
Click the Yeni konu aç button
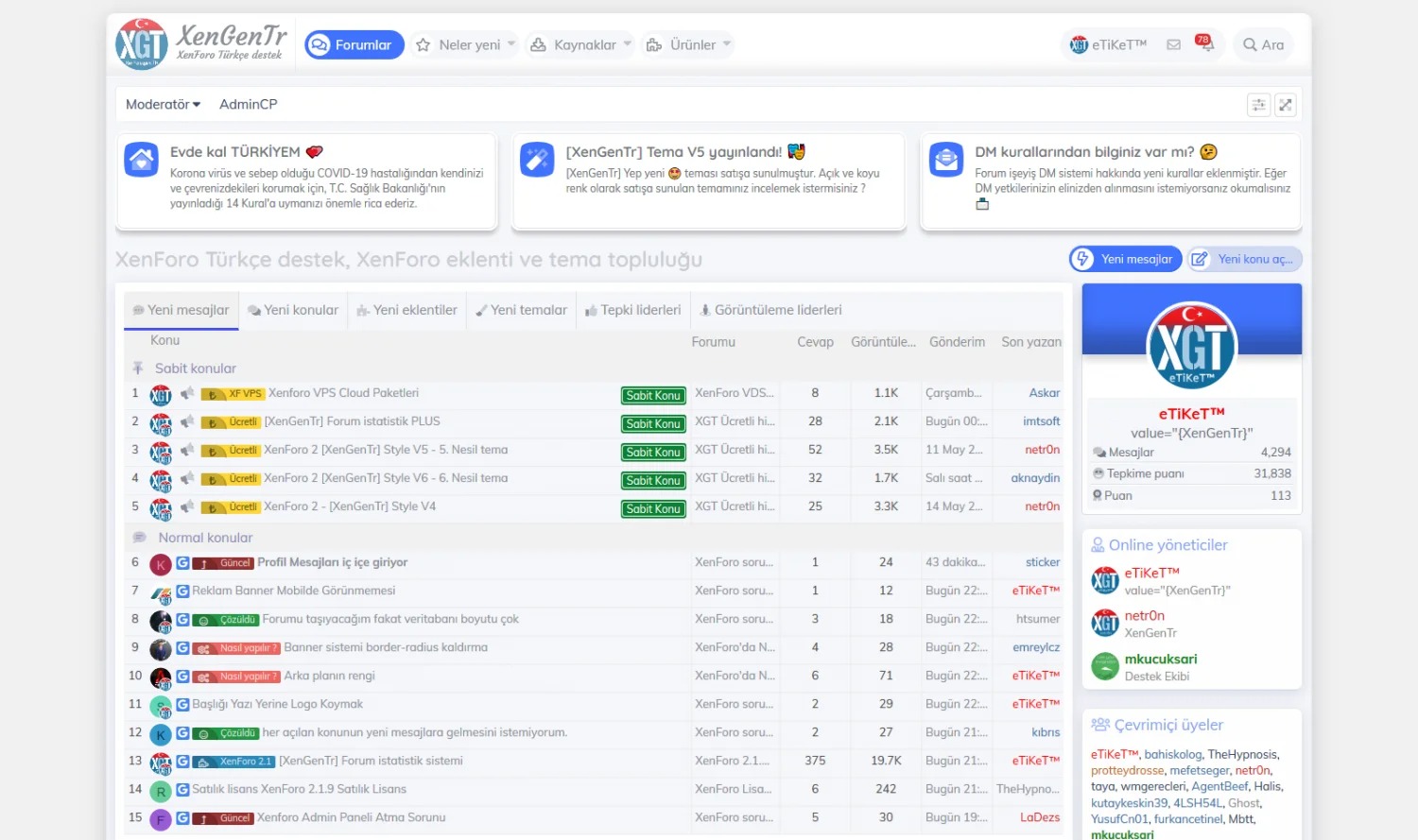(x=1244, y=259)
